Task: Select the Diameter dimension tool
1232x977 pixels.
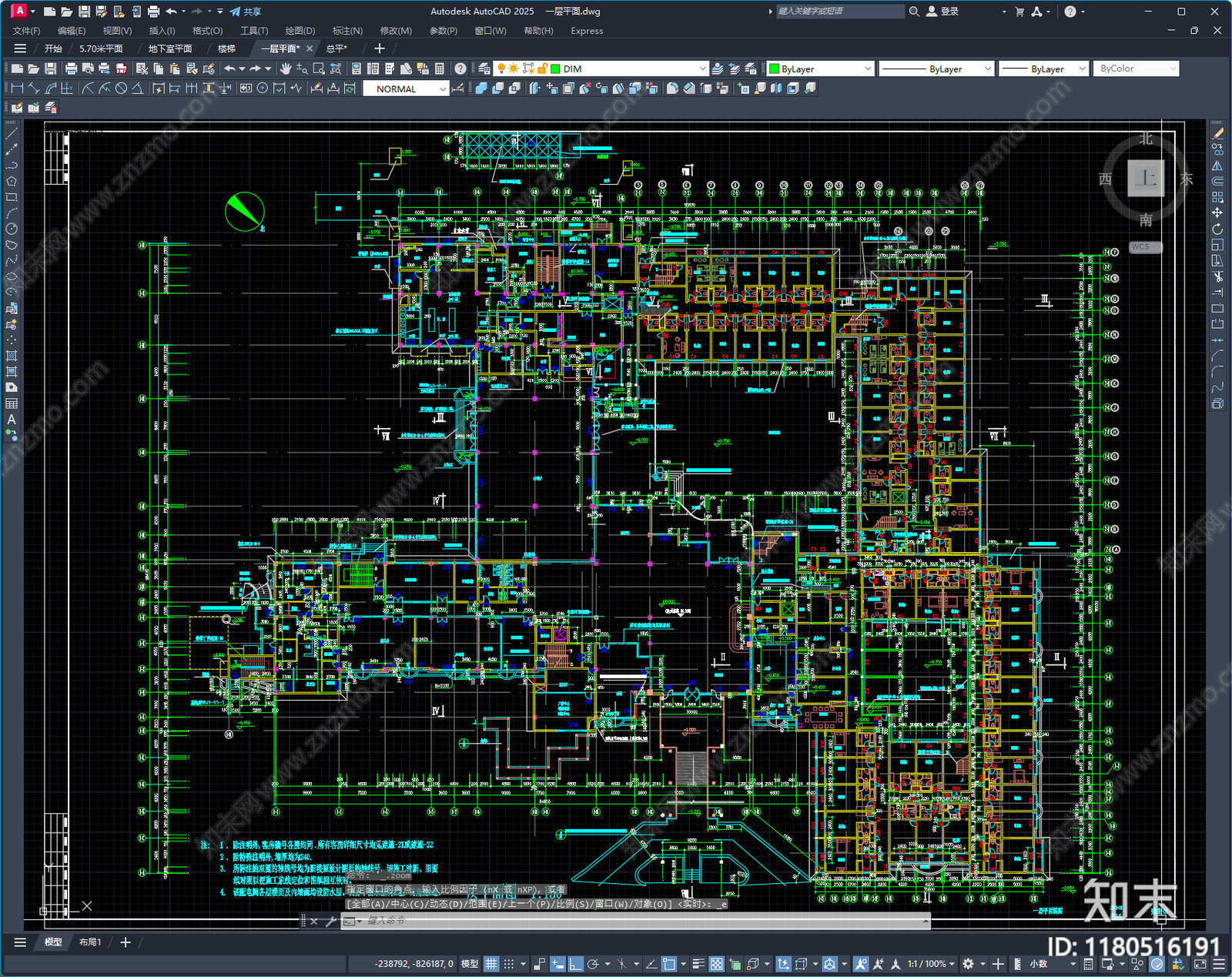Action: coord(121,89)
